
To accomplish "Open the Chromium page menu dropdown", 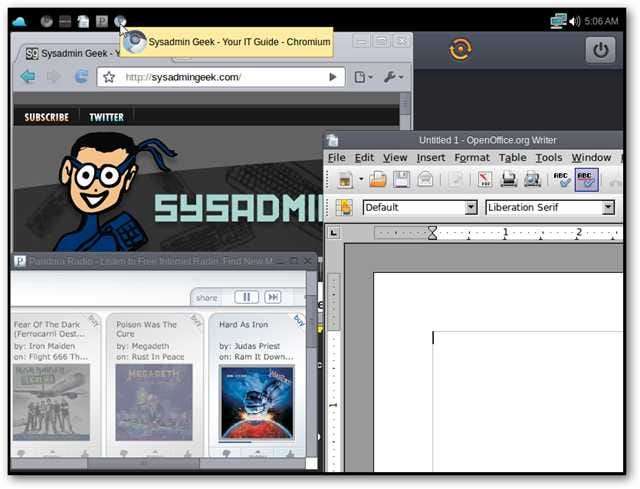I will pos(363,77).
